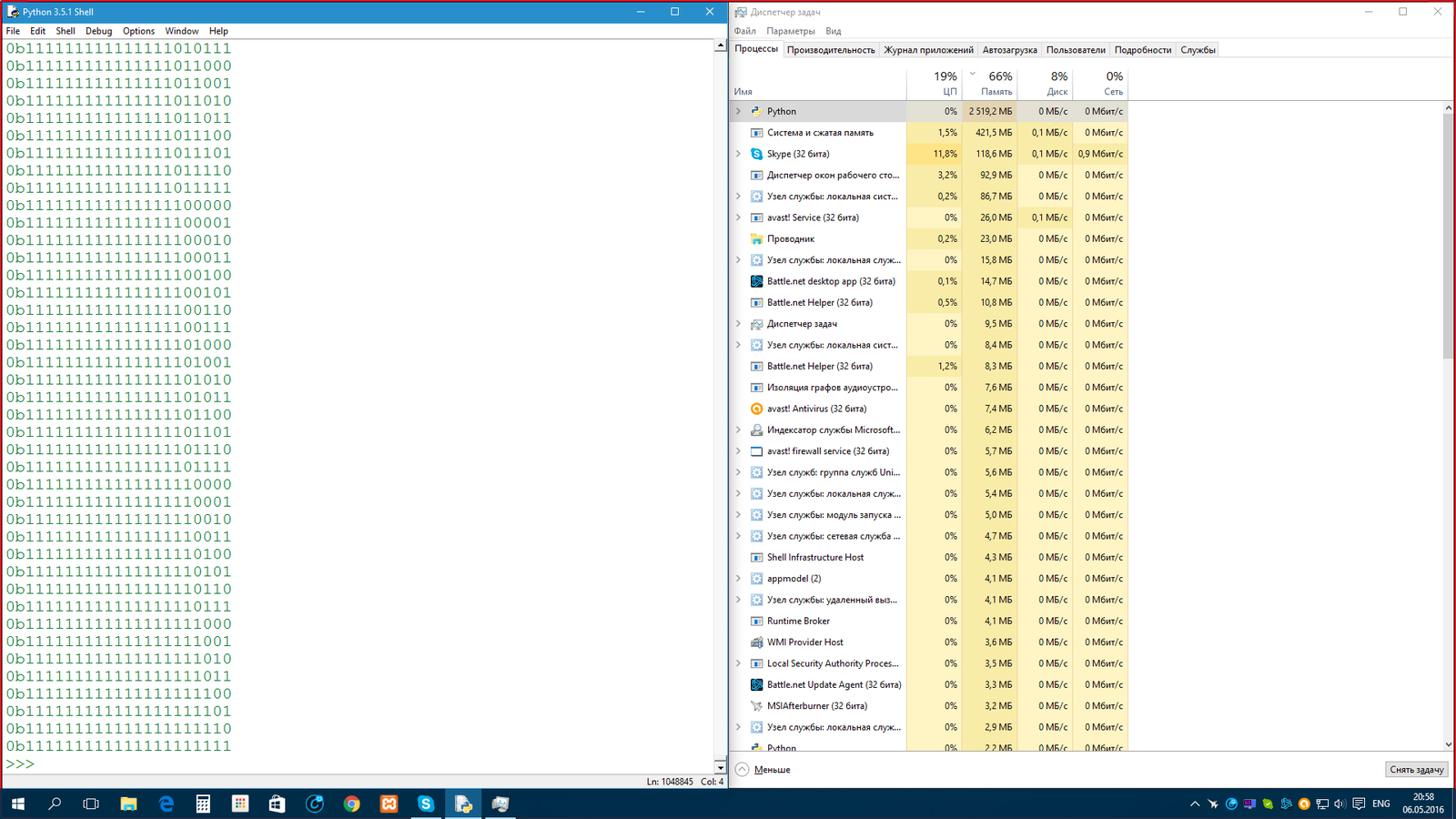The image size is (1456, 819).
Task: Expand the Skype (32 бита) process group
Action: coord(738,154)
